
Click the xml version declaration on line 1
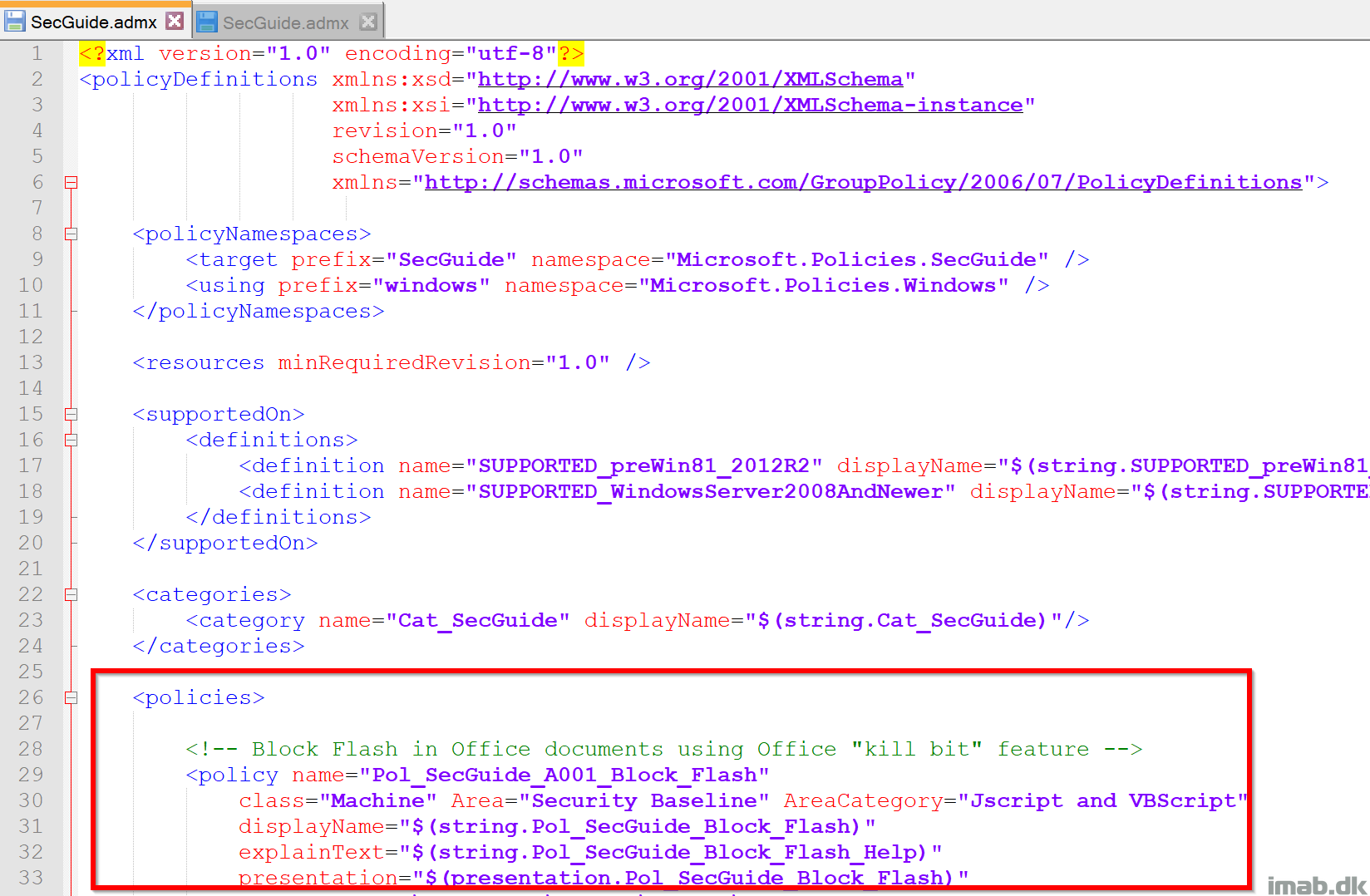tap(332, 53)
